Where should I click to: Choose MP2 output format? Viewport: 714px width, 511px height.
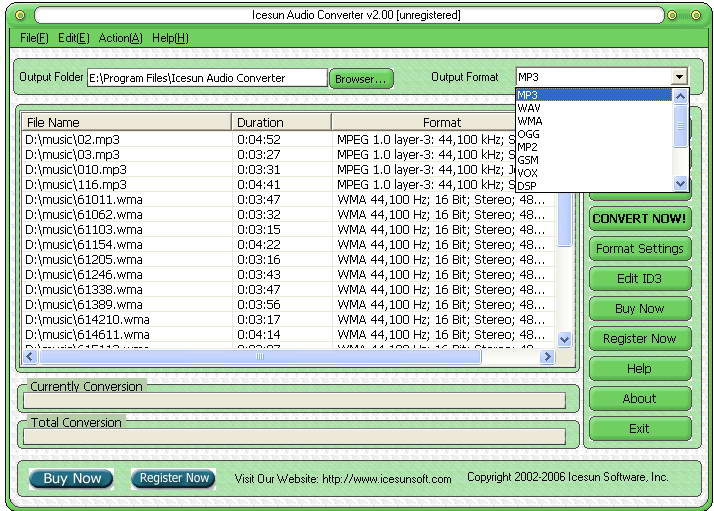click(x=593, y=147)
